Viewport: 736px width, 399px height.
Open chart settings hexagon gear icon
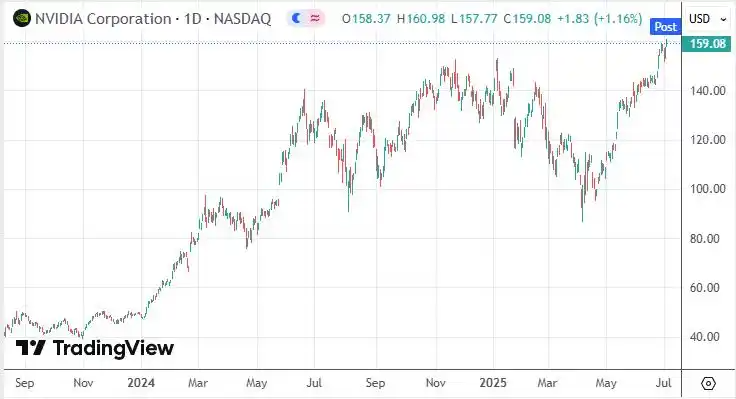(708, 383)
